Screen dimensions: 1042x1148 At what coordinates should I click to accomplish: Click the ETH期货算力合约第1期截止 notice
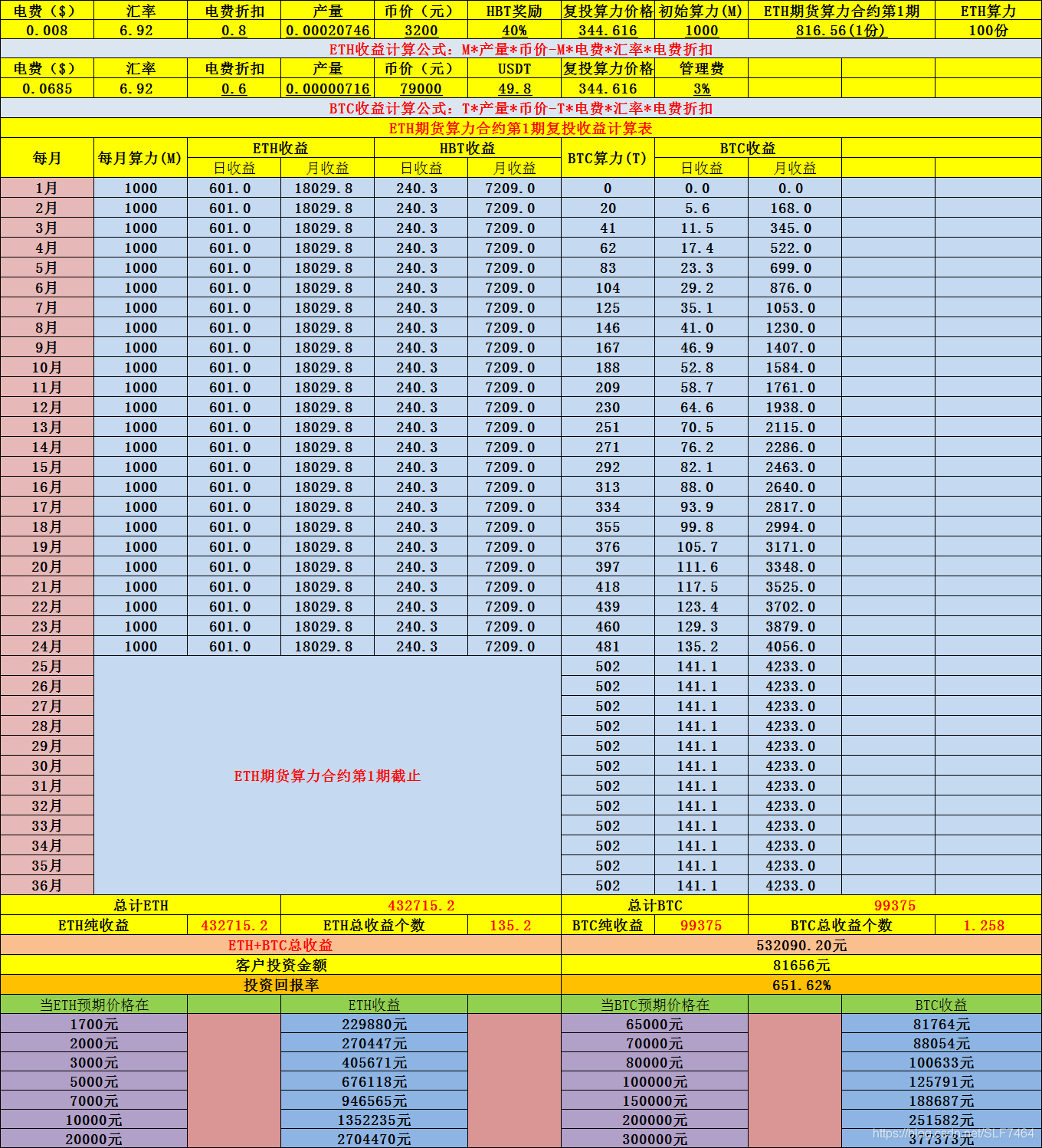(327, 776)
